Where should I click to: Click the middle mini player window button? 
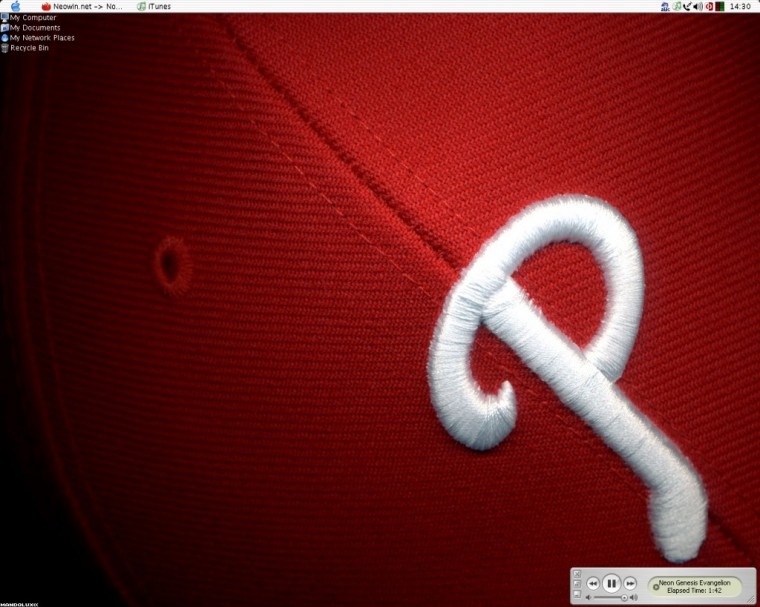(577, 584)
